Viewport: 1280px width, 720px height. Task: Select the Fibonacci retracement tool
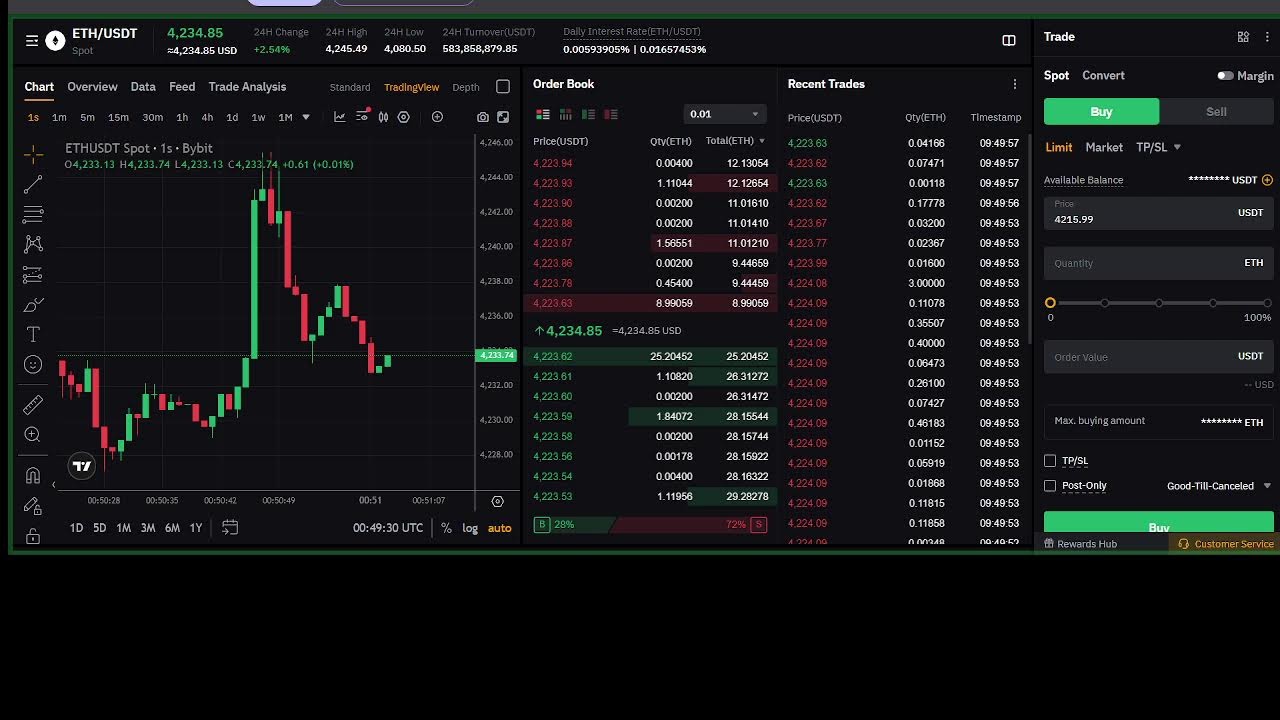33,214
